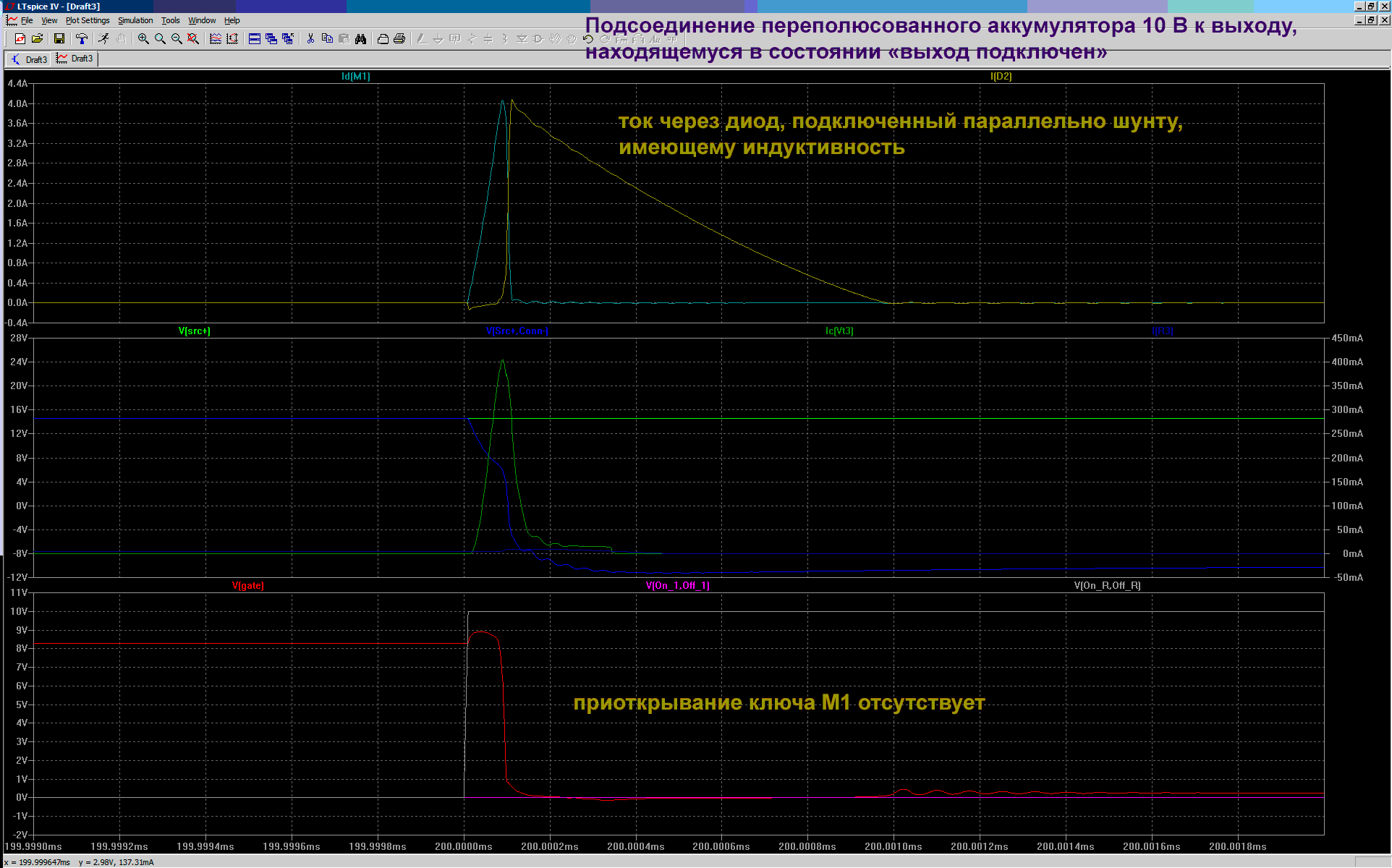Click the Cut scissors icon
Image resolution: width=1392 pixels, height=868 pixels.
click(310, 38)
